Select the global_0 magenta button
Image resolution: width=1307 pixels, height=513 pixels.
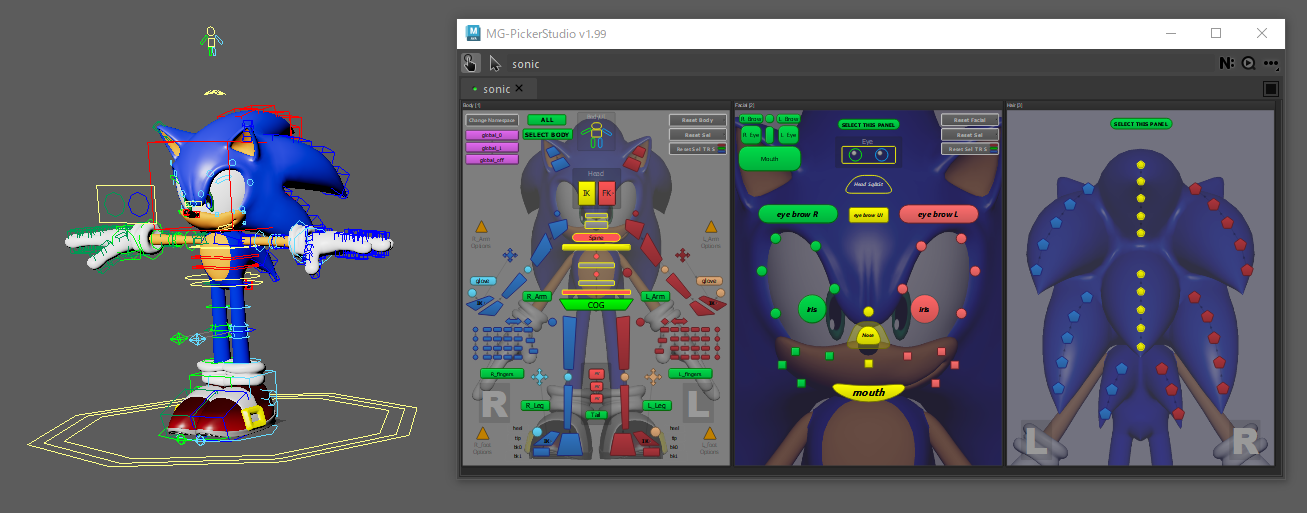(x=492, y=135)
